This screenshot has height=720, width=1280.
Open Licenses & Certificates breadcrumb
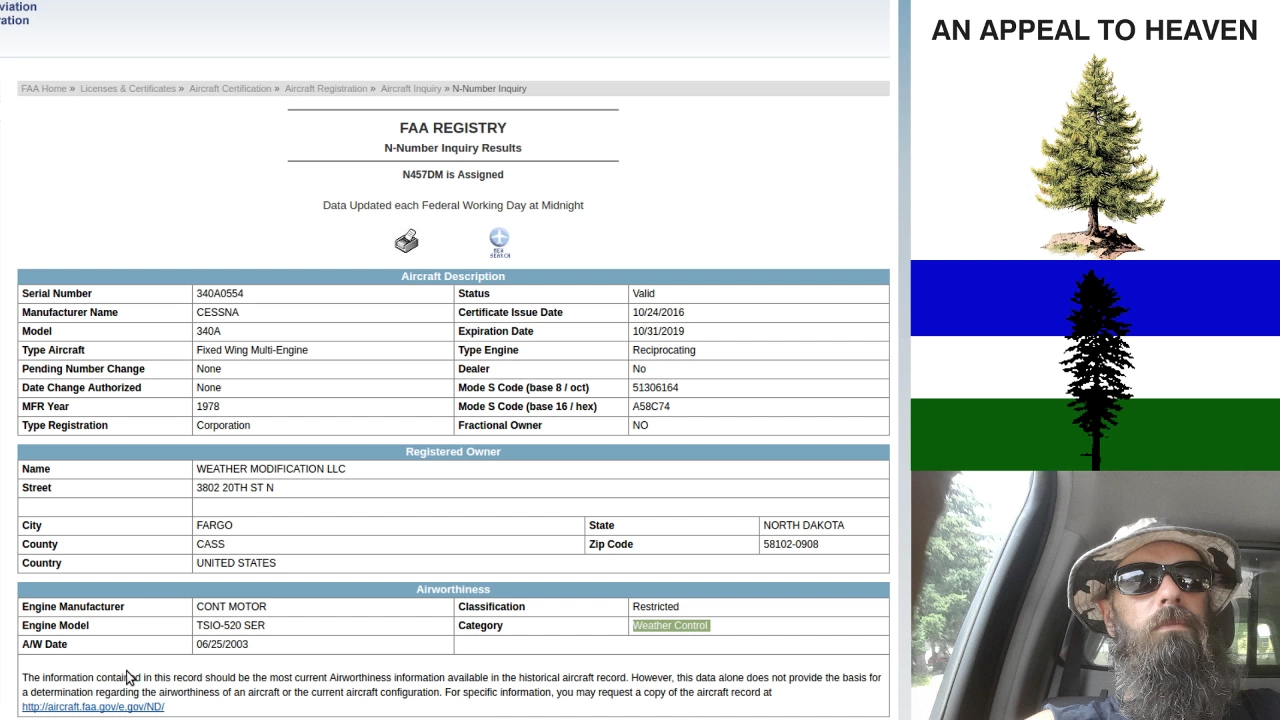tap(128, 89)
